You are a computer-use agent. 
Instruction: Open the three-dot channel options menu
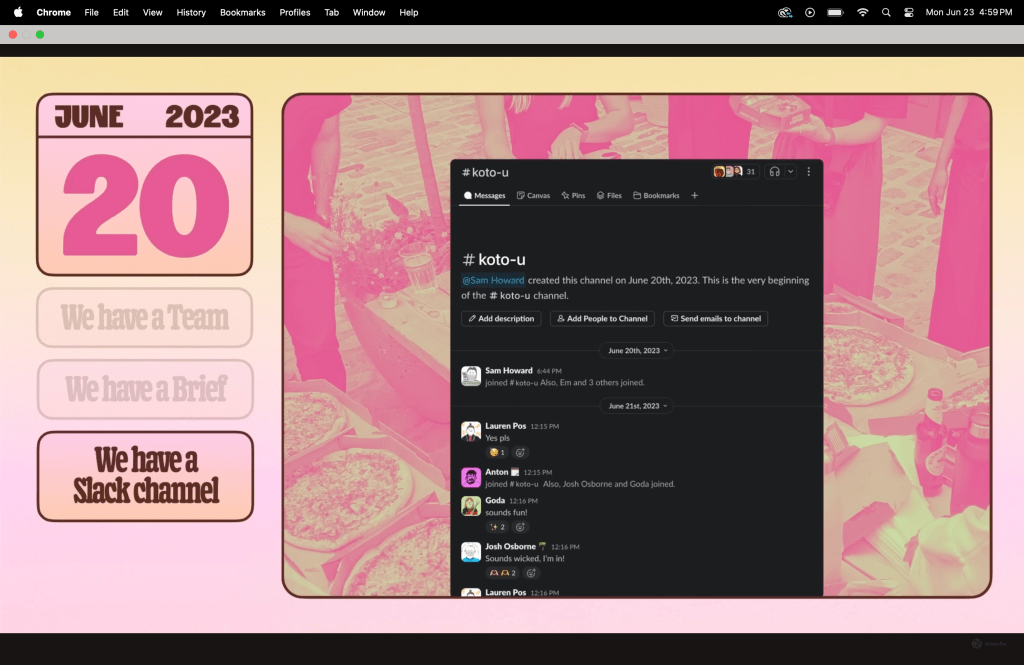tap(808, 172)
